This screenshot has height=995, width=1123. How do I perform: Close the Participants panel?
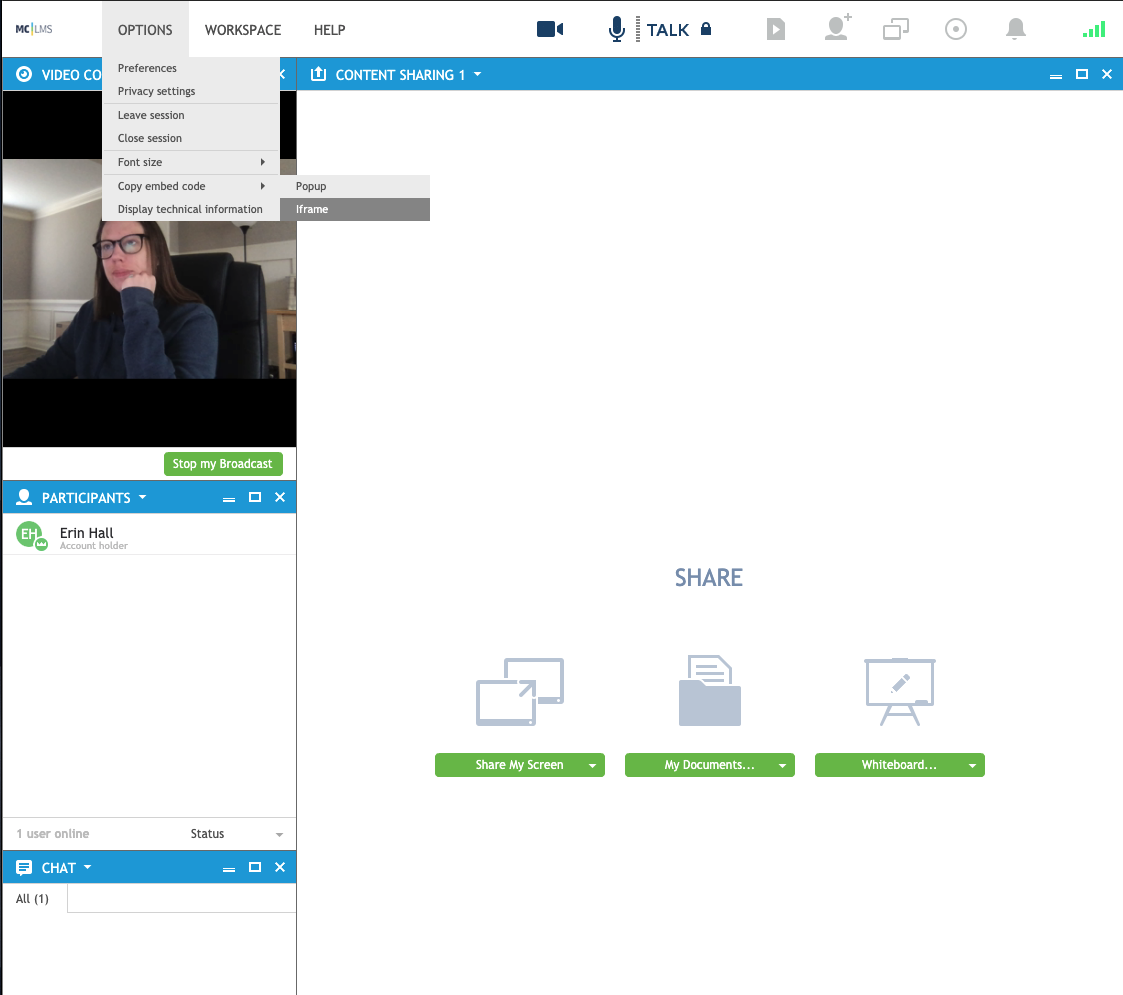point(280,497)
